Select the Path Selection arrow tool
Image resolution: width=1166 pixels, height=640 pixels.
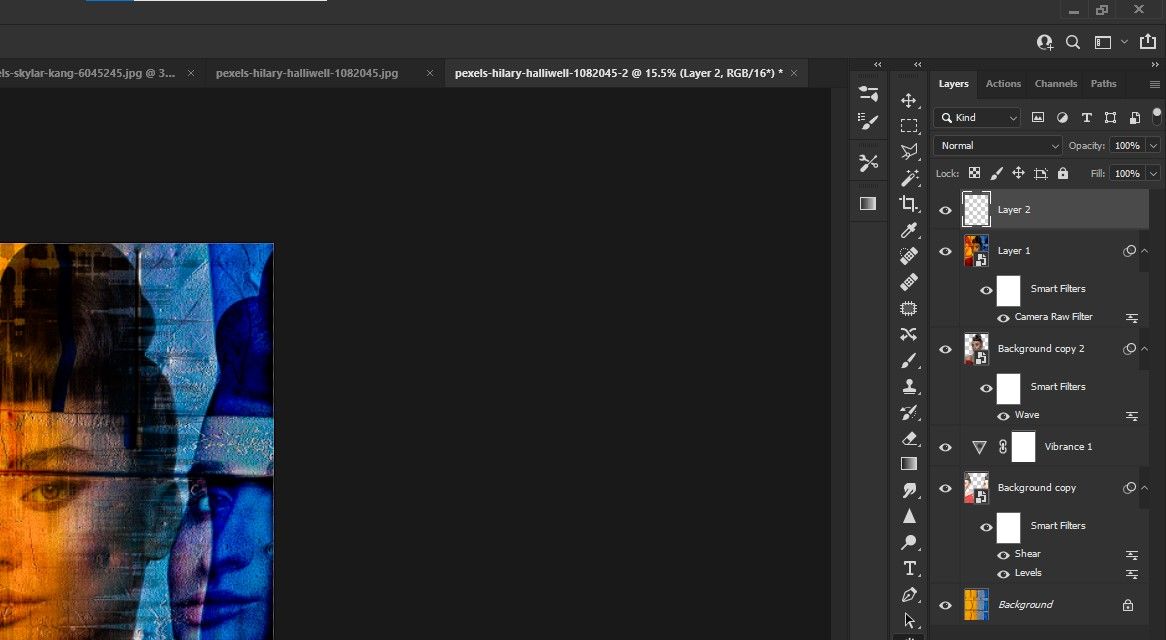coord(909,620)
